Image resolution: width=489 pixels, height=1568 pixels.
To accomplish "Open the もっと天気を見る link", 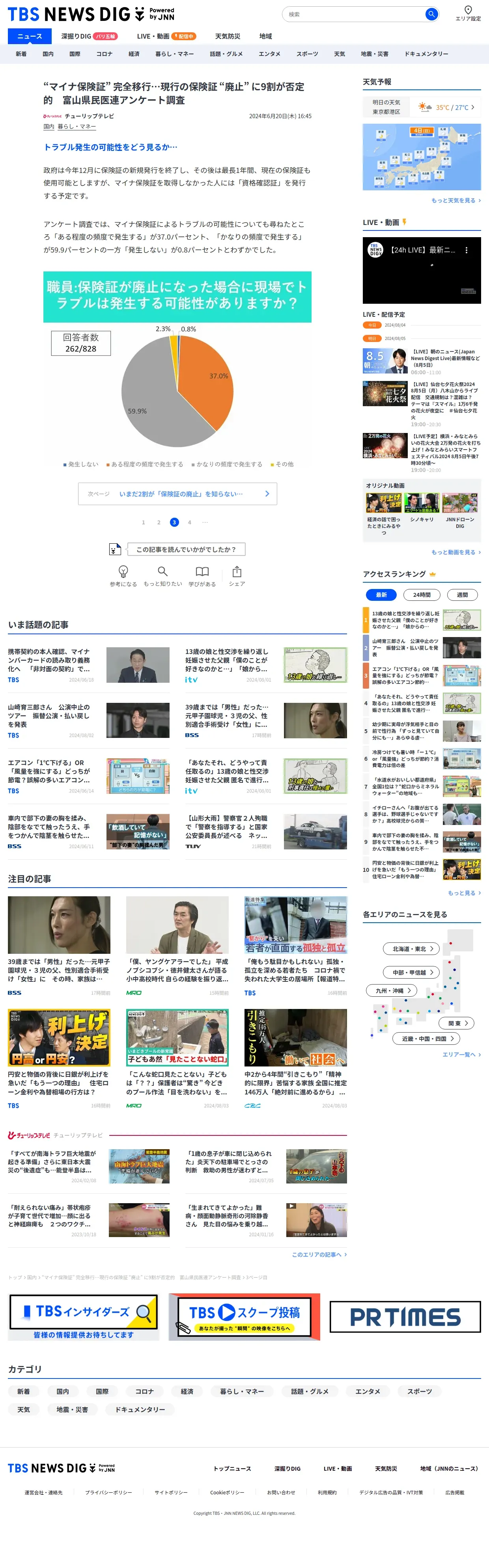I will [x=455, y=200].
